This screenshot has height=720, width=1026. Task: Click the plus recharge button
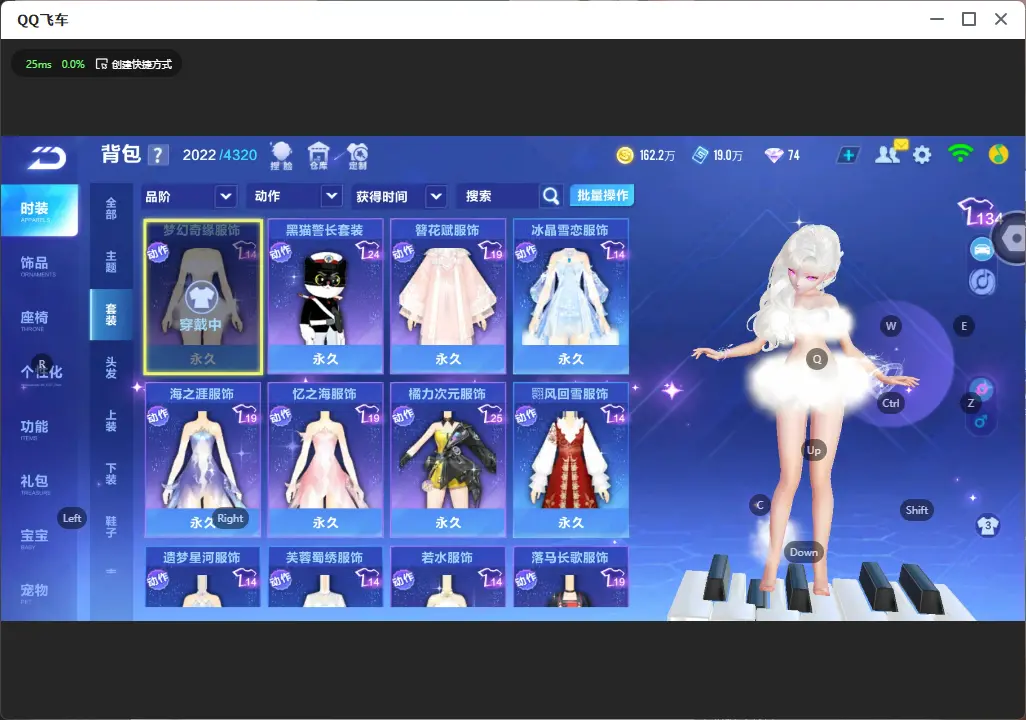click(x=847, y=155)
